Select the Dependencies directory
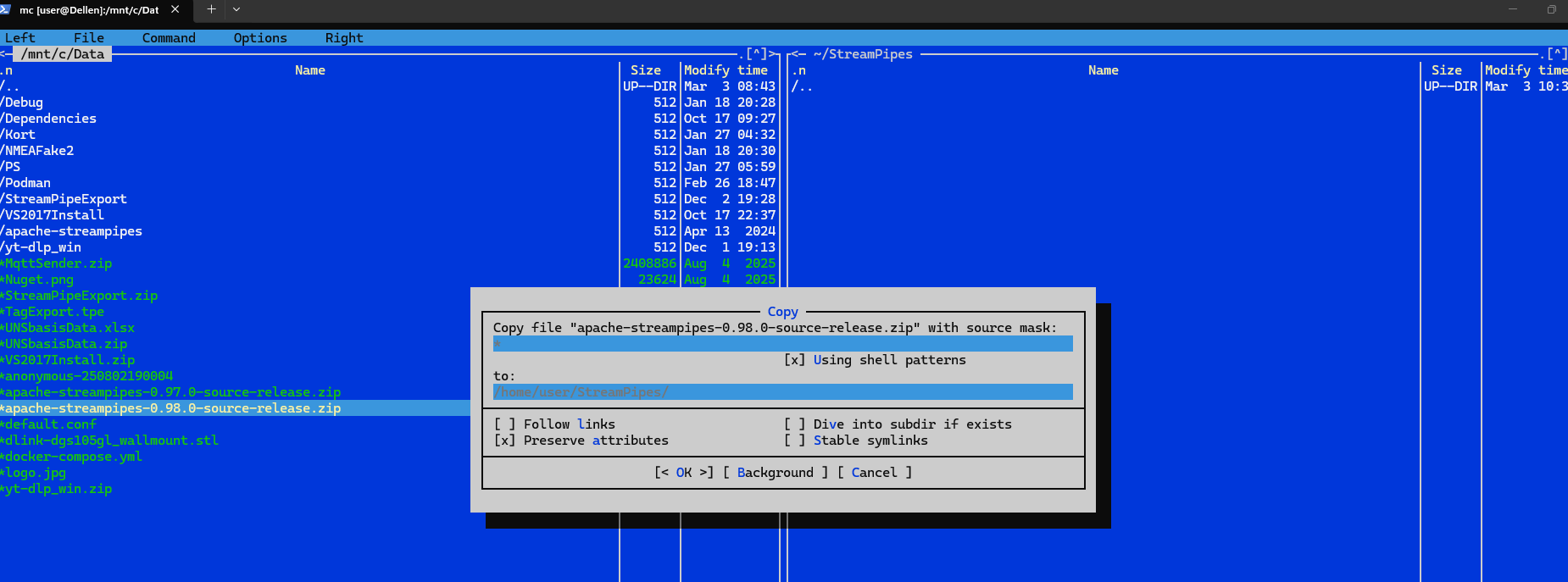The image size is (1568, 582). [x=51, y=119]
